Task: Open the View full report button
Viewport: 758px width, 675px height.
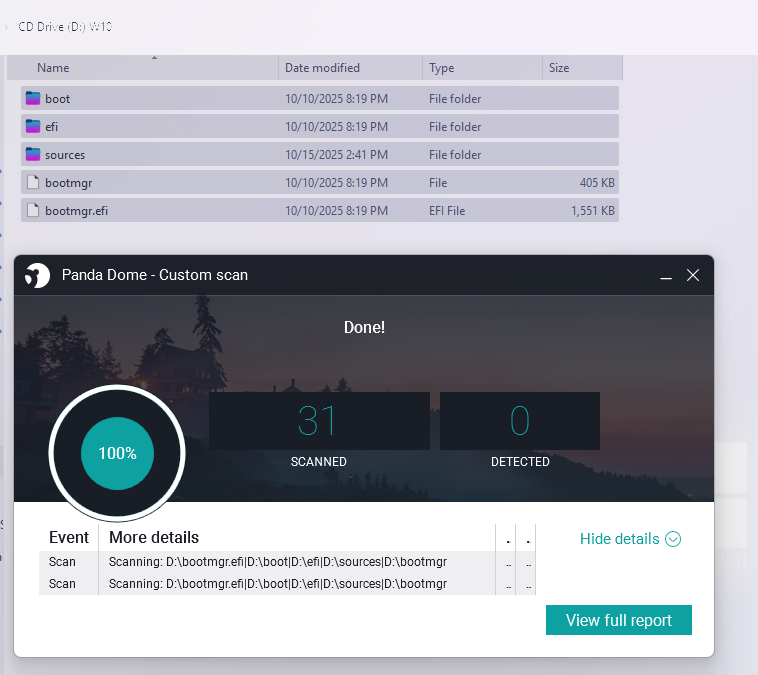Action: (x=619, y=620)
